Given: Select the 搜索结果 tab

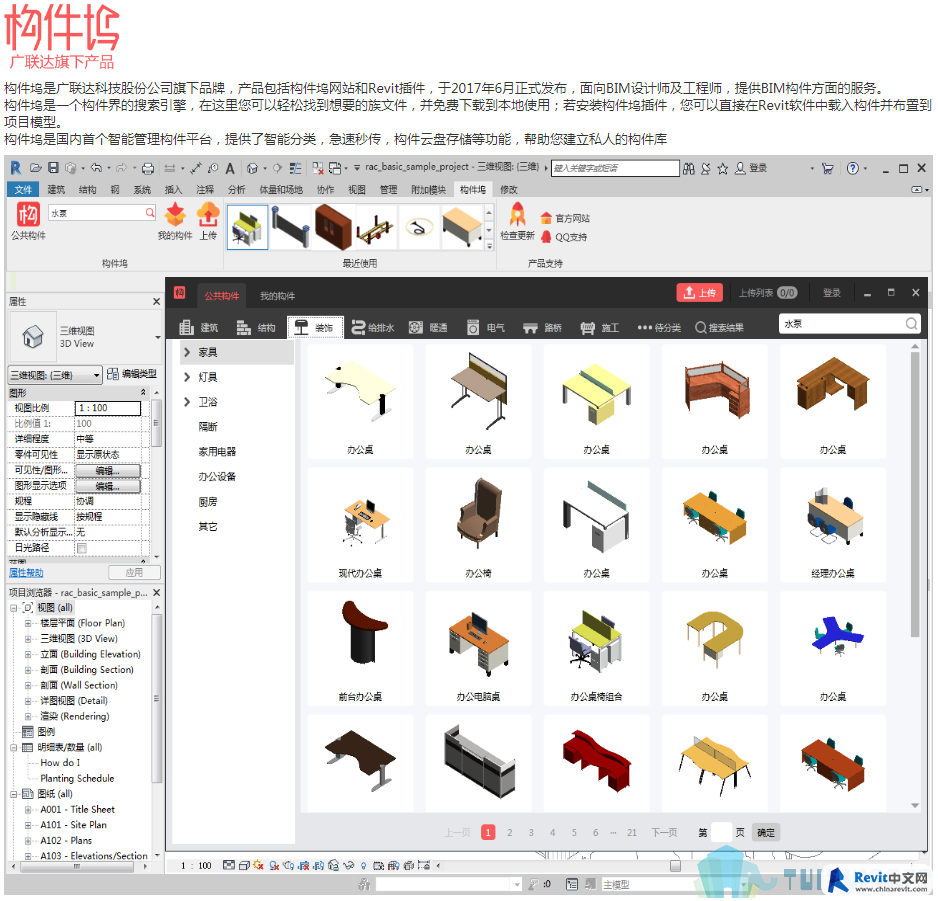Looking at the screenshot, I should pyautogui.click(x=719, y=328).
